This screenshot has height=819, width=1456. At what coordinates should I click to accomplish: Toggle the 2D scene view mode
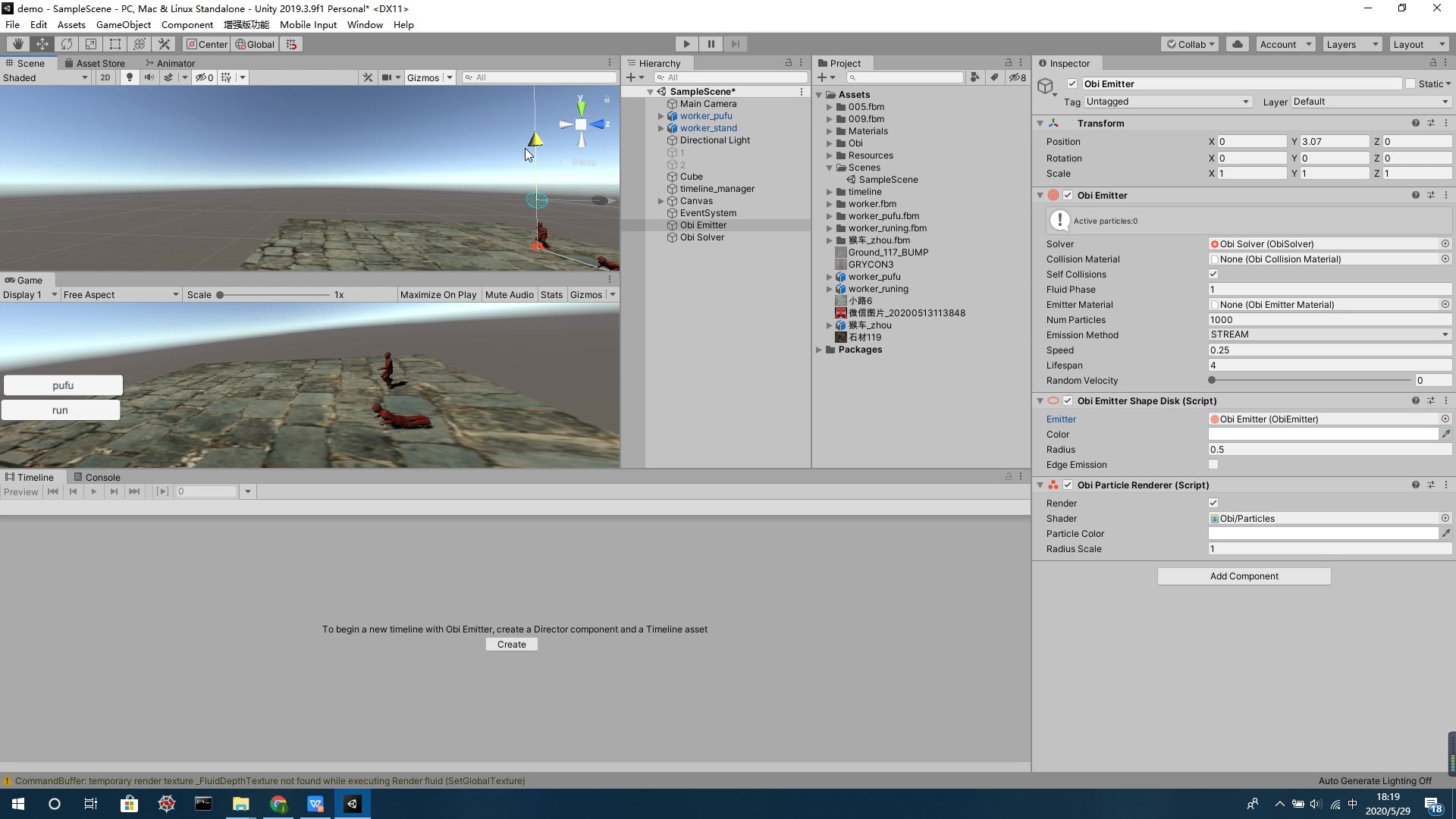tap(105, 77)
